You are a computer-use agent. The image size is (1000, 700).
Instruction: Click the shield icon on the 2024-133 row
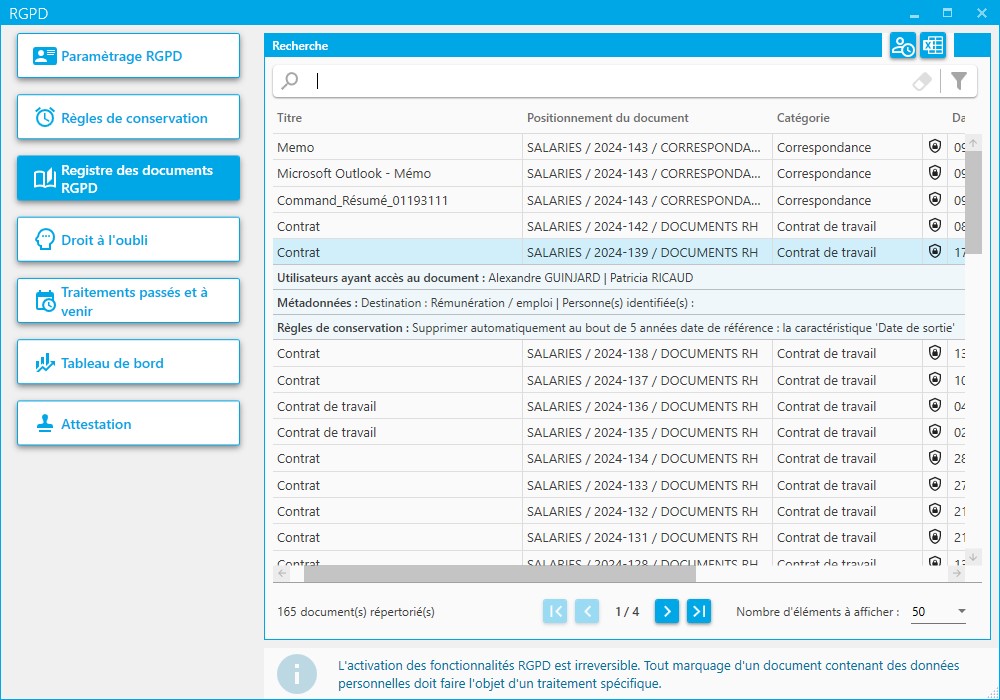(x=935, y=485)
